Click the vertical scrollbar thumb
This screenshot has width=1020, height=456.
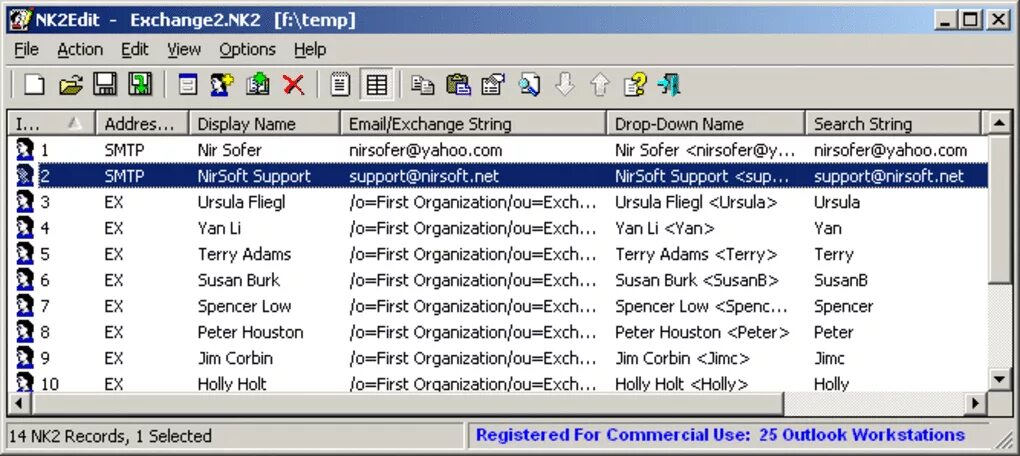click(x=999, y=208)
